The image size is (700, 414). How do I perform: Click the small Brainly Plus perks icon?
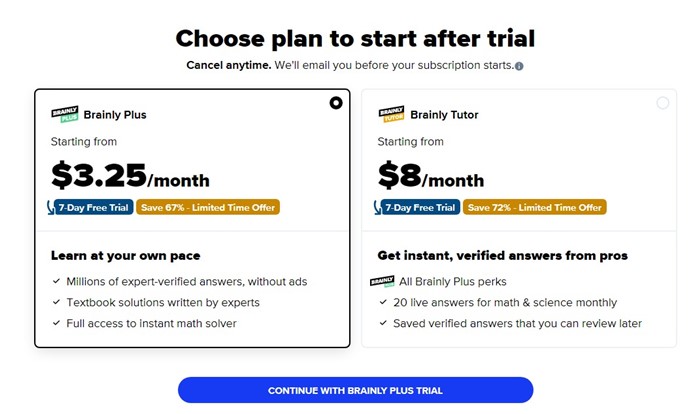(x=381, y=282)
